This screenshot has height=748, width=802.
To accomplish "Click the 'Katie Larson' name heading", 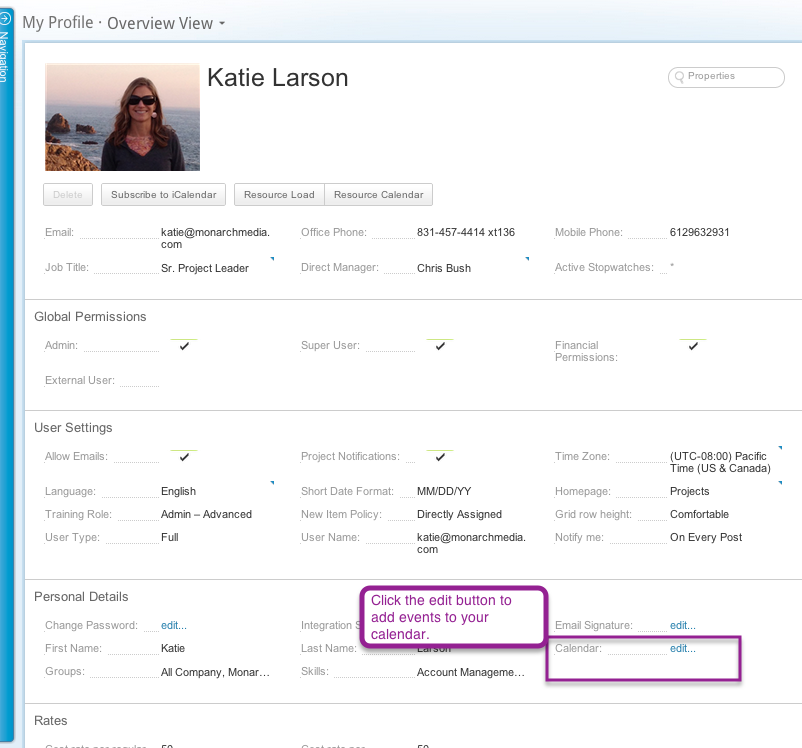I will [x=278, y=78].
